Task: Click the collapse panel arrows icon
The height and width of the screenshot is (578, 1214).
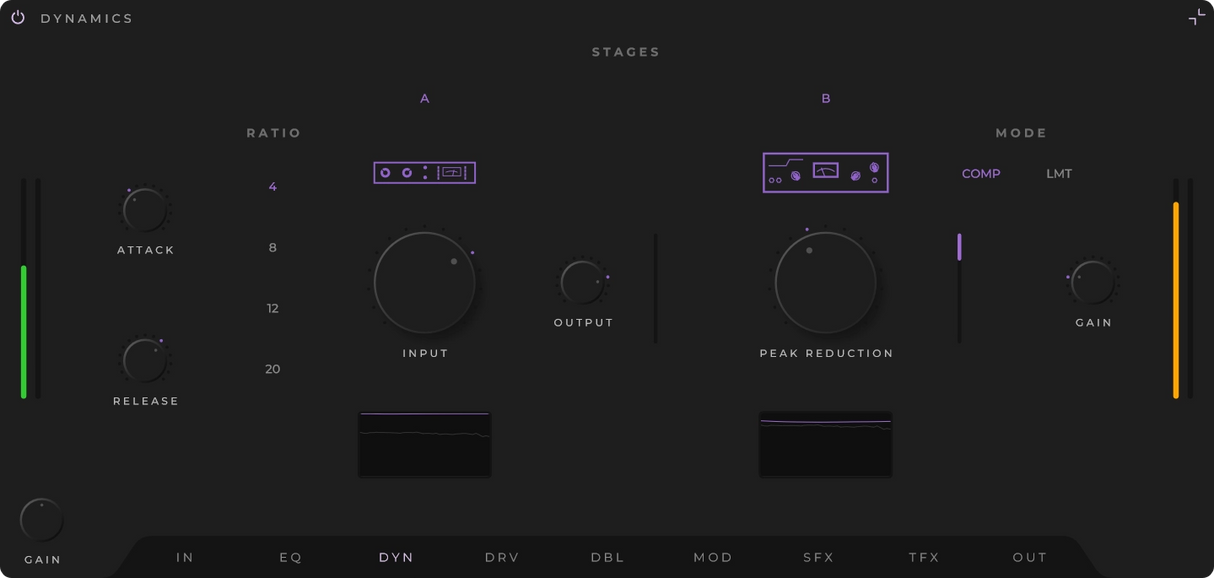Action: tap(1196, 17)
